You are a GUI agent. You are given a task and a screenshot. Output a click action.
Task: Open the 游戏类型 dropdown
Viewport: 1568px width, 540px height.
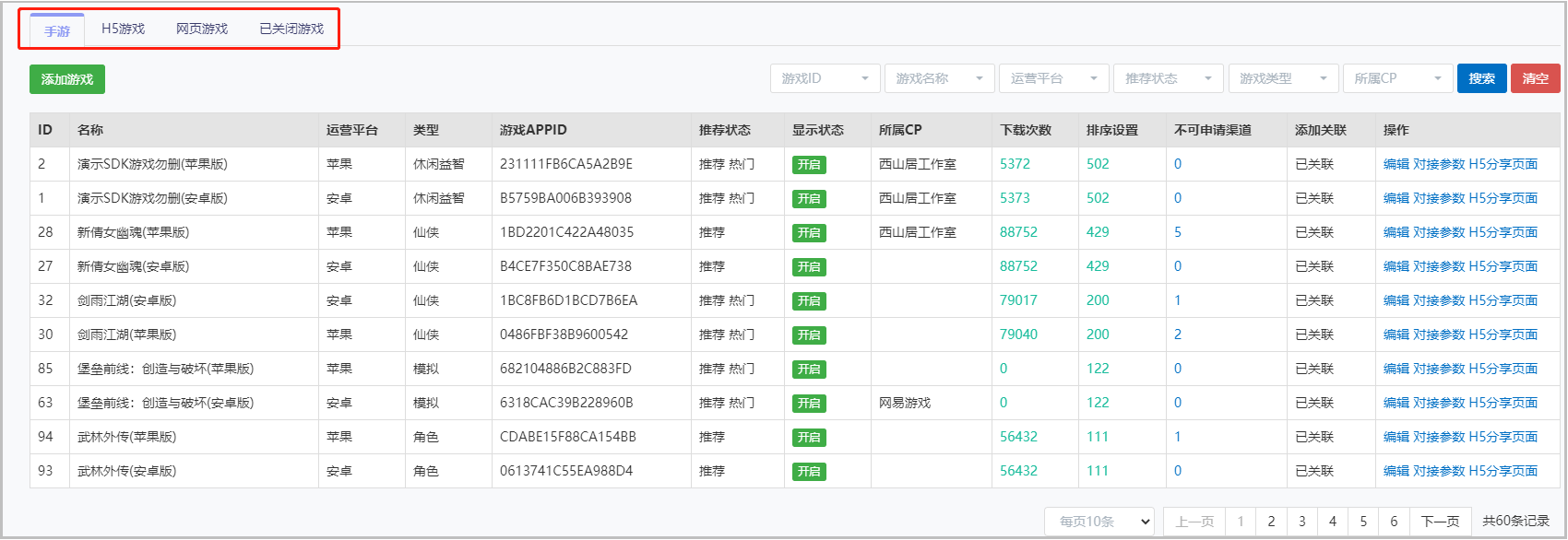[1284, 78]
